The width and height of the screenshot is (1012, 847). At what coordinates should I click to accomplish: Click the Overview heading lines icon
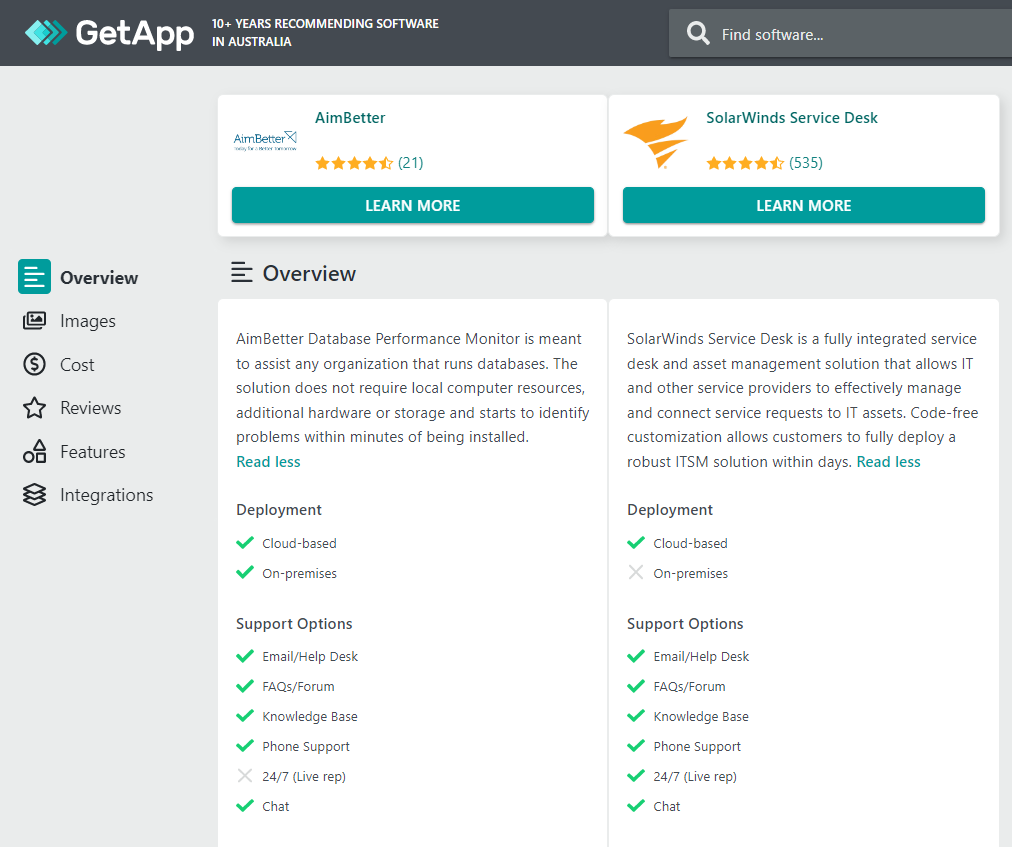point(241,273)
